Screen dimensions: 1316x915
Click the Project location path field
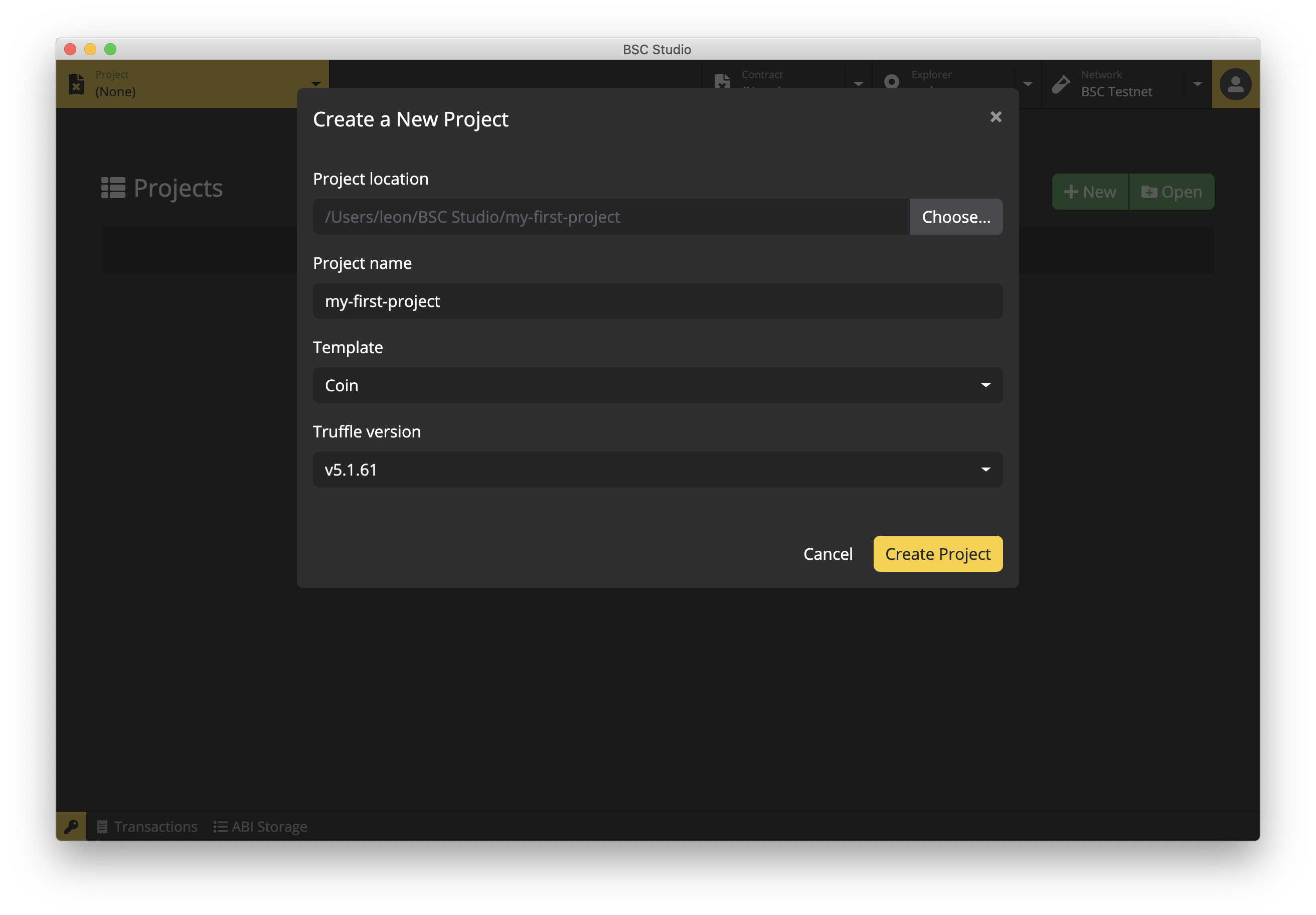(610, 217)
